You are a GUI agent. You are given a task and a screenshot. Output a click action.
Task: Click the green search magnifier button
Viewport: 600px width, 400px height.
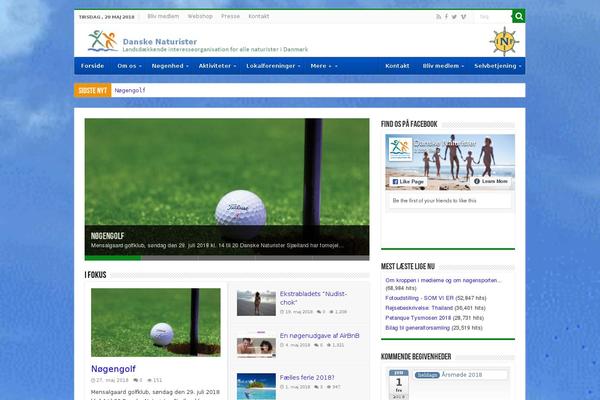click(518, 16)
